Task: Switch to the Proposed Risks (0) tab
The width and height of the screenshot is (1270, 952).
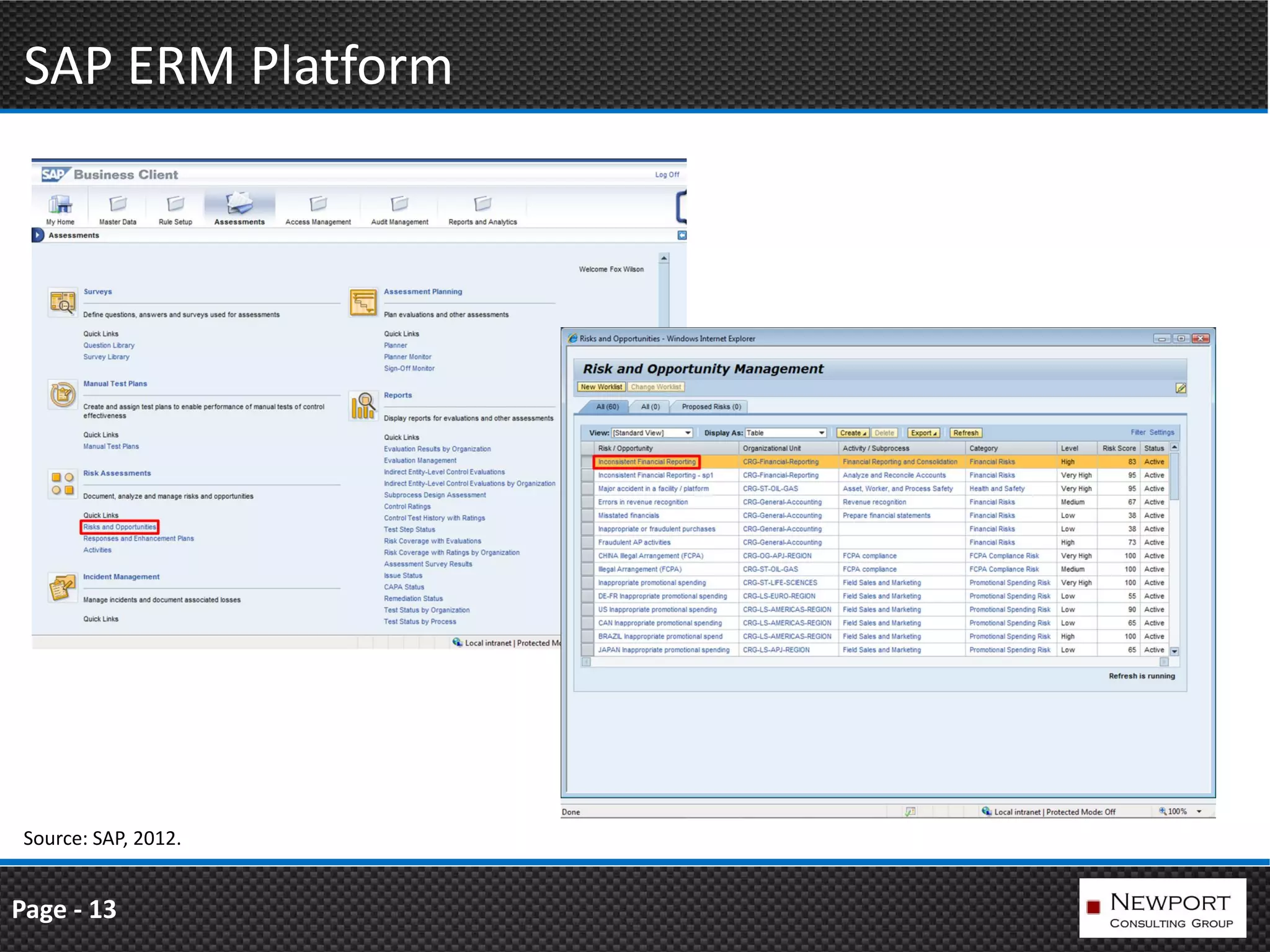Action: point(711,407)
